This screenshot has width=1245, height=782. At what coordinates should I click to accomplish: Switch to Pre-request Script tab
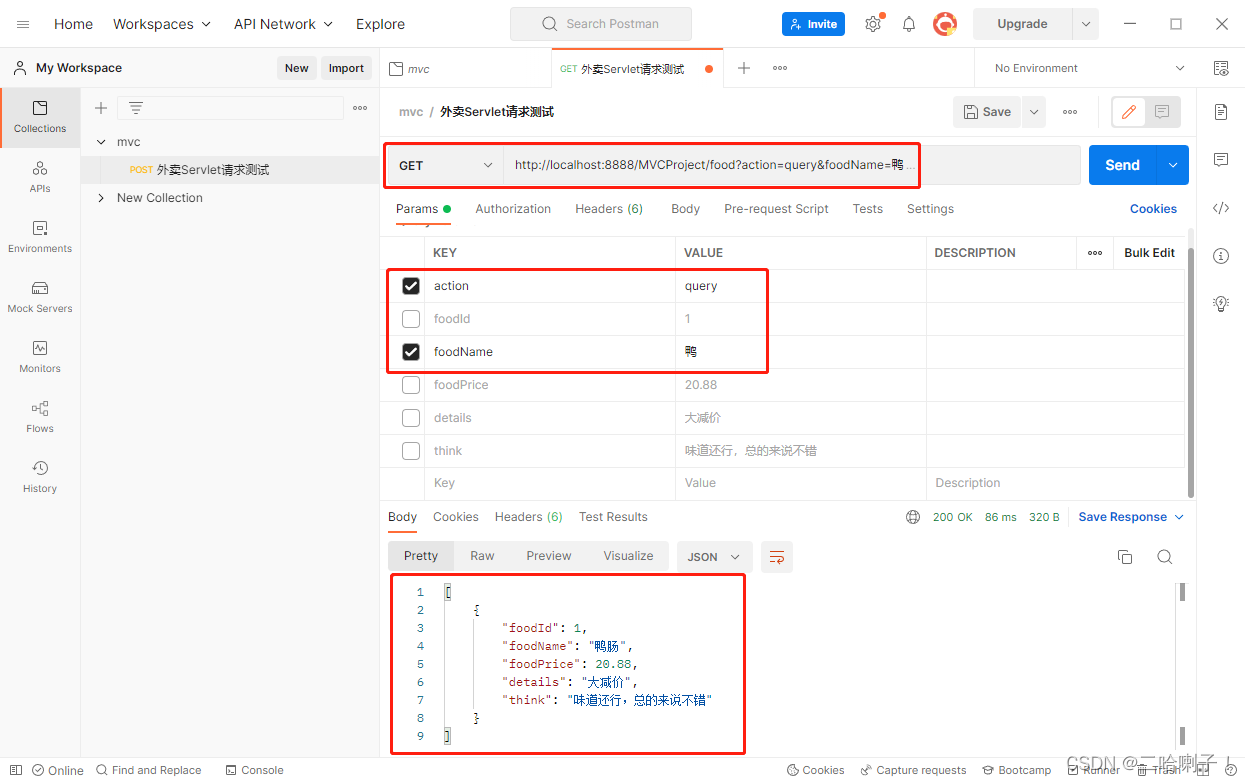coord(776,209)
